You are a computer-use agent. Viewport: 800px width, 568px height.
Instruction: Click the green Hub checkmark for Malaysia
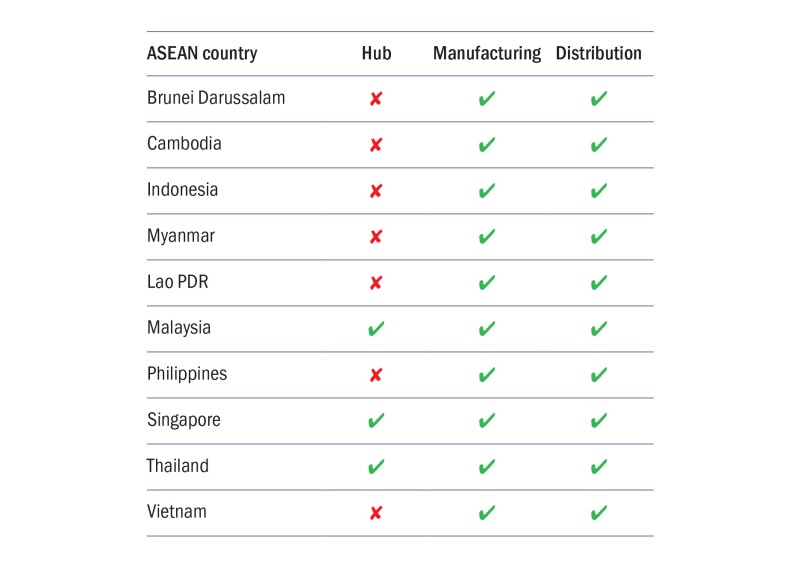click(376, 329)
